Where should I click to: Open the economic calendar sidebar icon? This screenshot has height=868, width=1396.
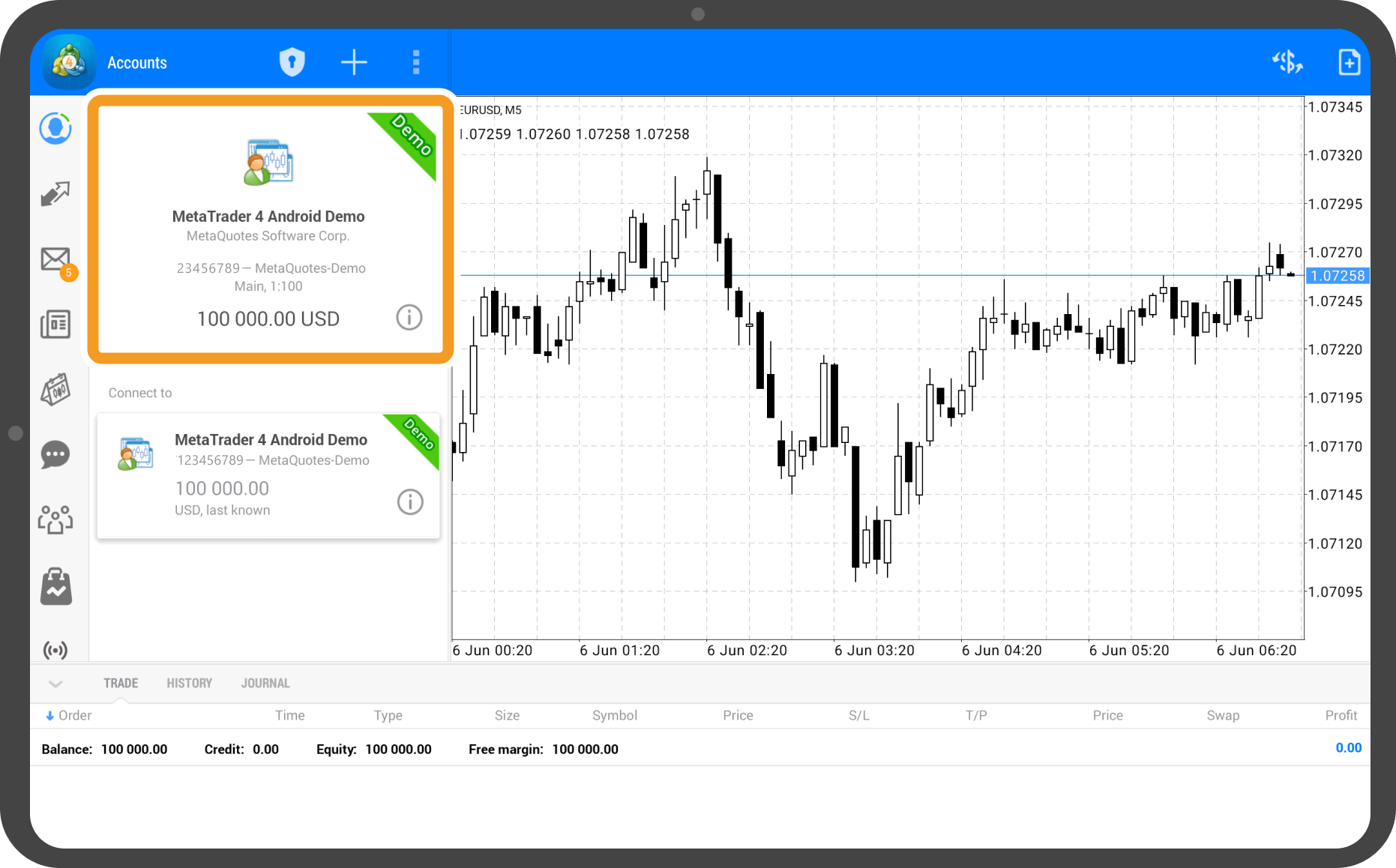(55, 390)
